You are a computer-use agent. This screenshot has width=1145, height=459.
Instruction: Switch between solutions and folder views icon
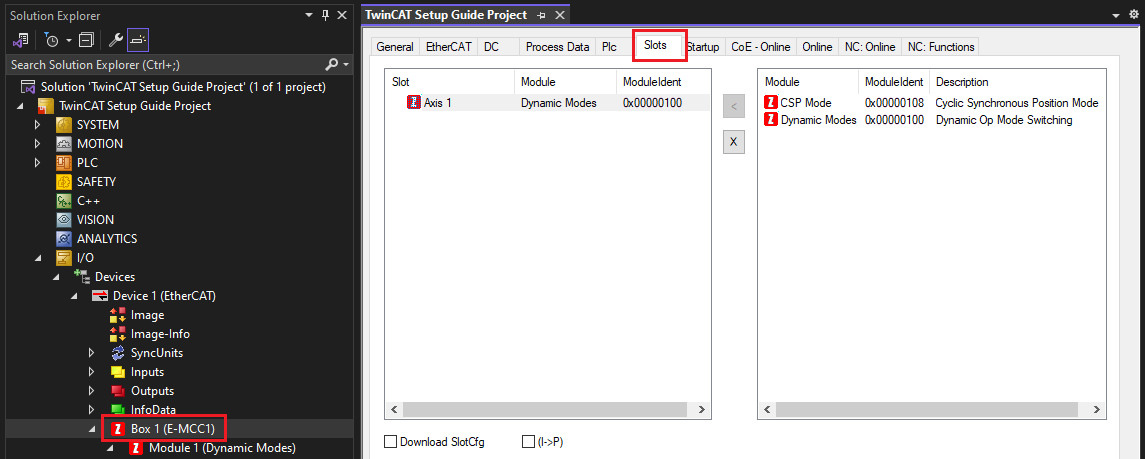click(x=21, y=39)
